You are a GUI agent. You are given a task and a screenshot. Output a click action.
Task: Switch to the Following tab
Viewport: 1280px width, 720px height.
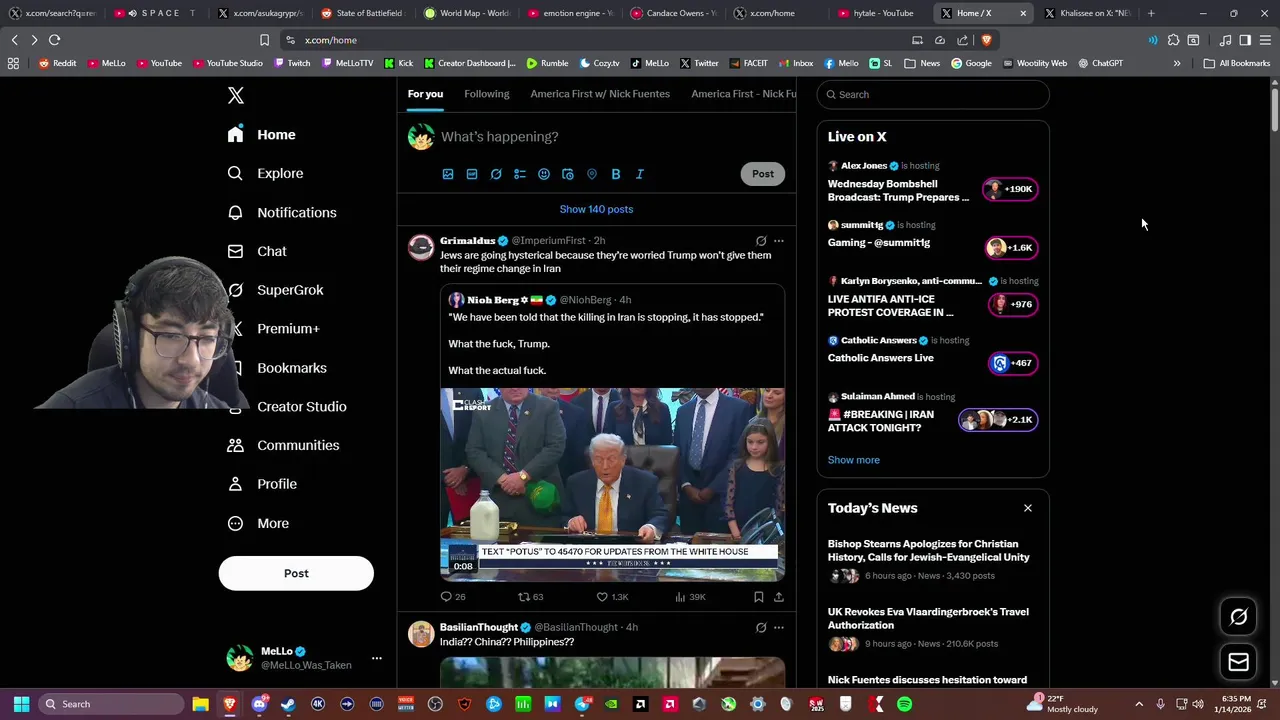[487, 94]
